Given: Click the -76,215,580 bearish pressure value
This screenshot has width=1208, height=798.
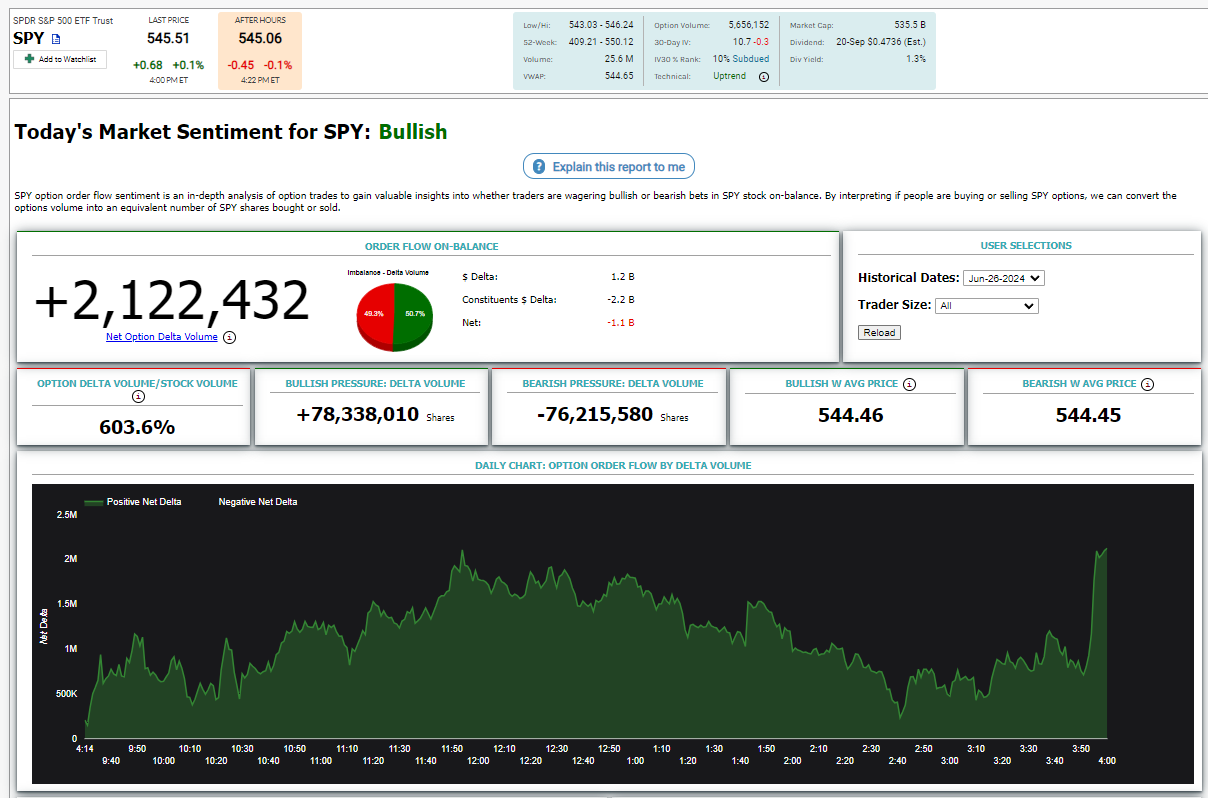Looking at the screenshot, I should coord(595,414).
